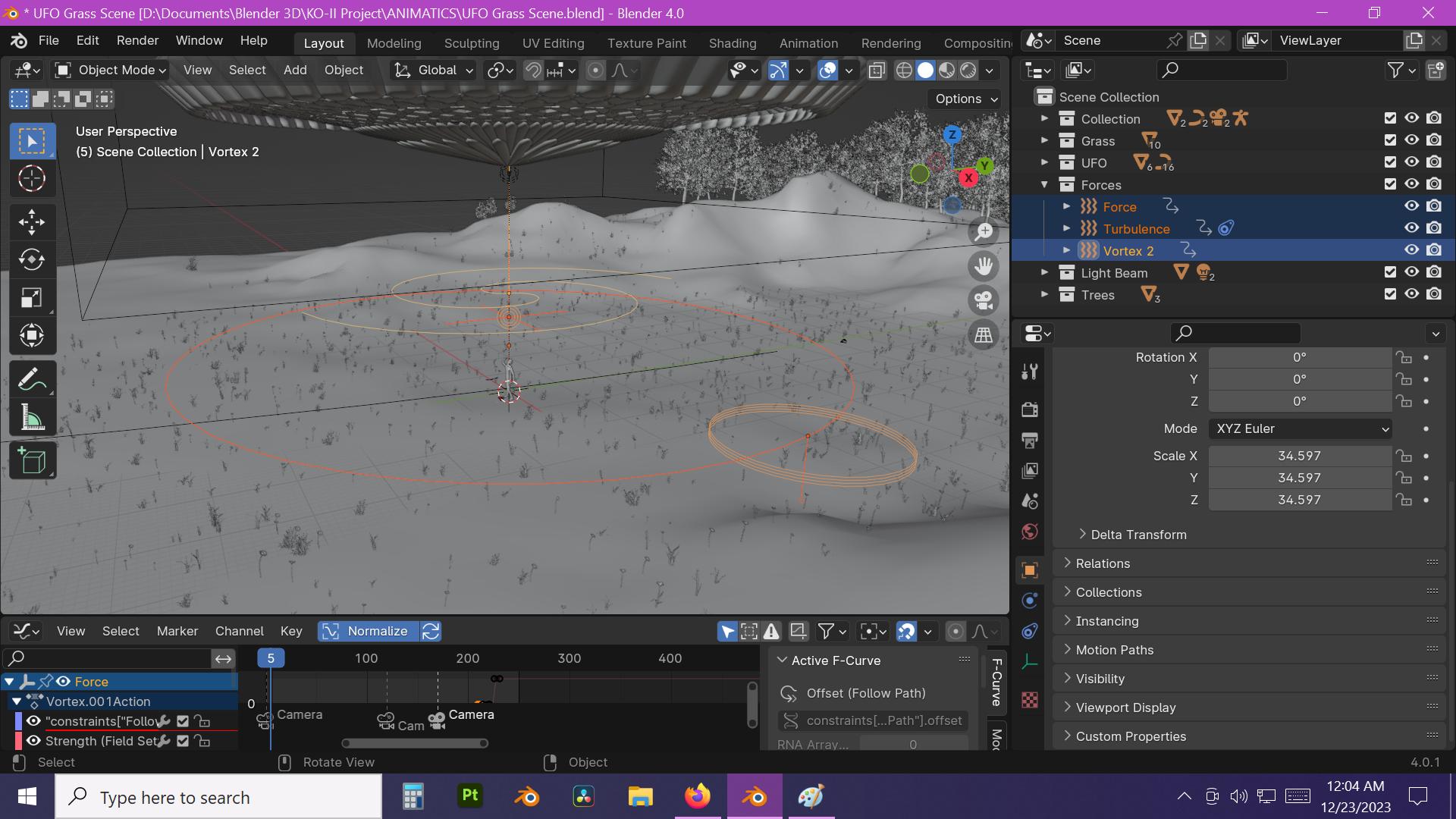Switch to material preview shading
The width and height of the screenshot is (1456, 819).
tap(946, 71)
